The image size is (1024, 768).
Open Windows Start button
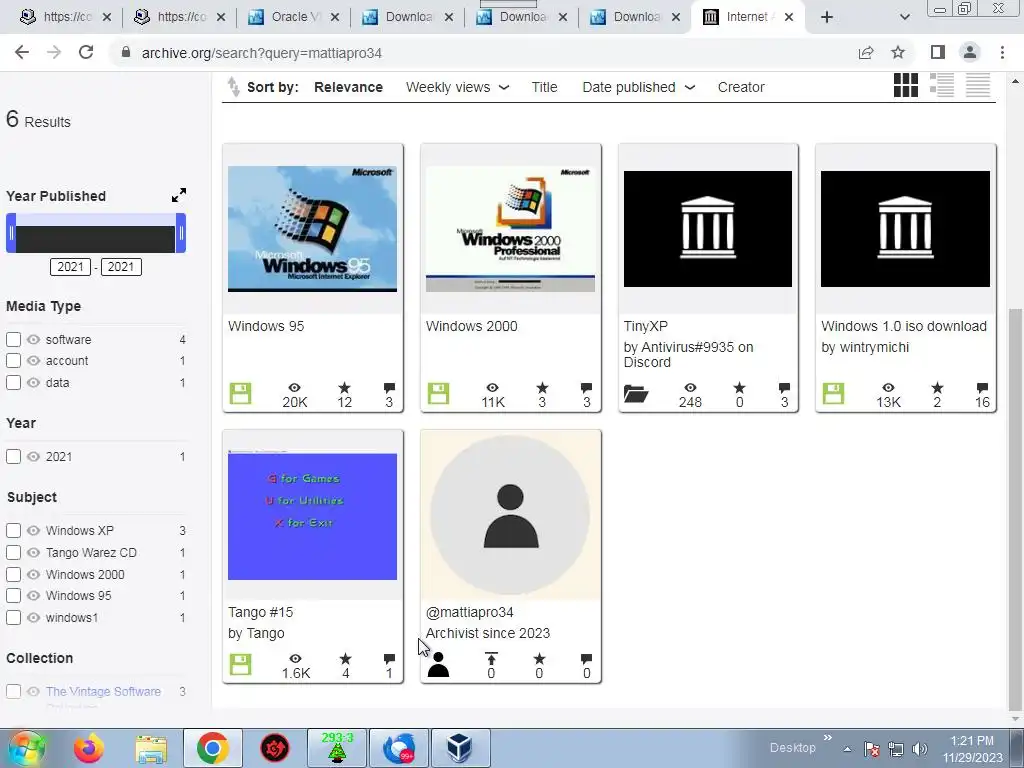25,748
